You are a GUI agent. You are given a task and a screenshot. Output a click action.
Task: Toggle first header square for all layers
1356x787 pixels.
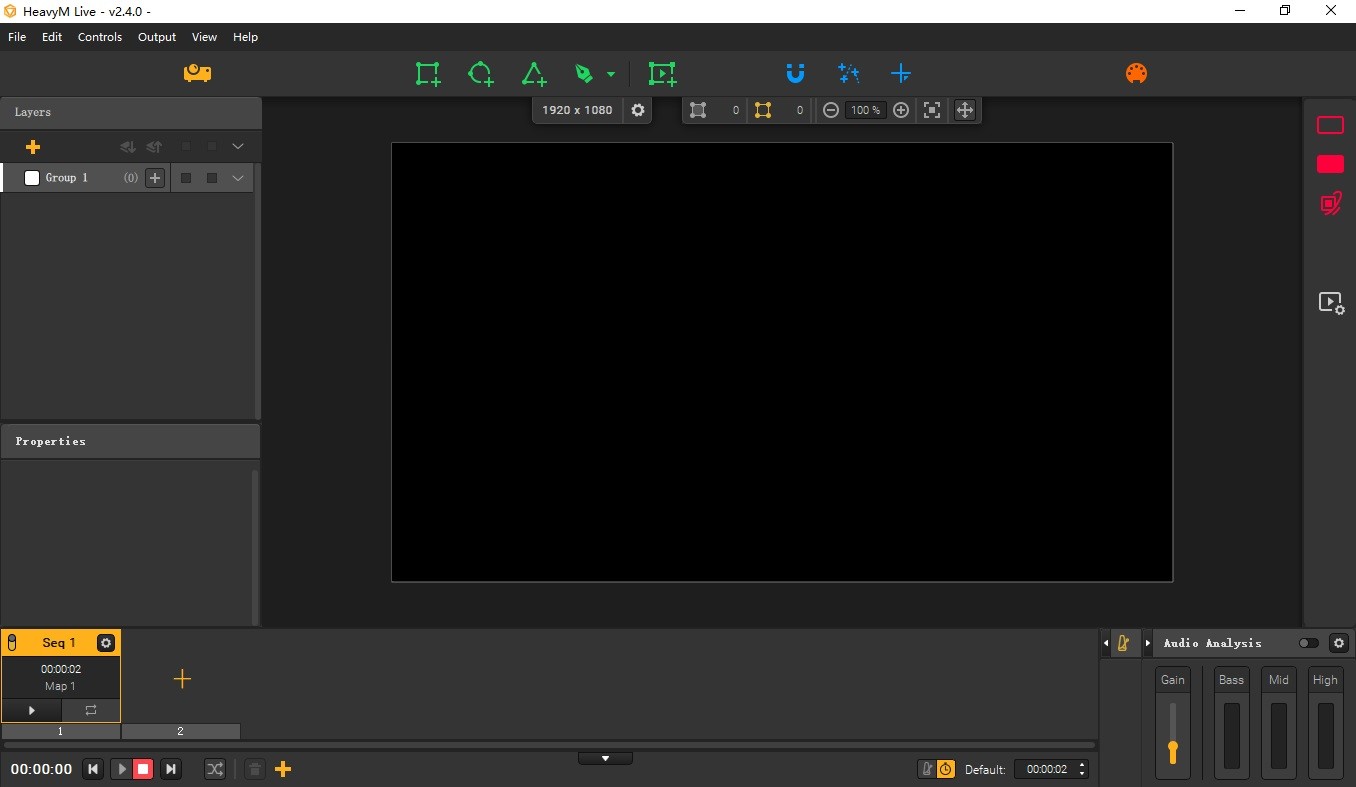[x=186, y=147]
